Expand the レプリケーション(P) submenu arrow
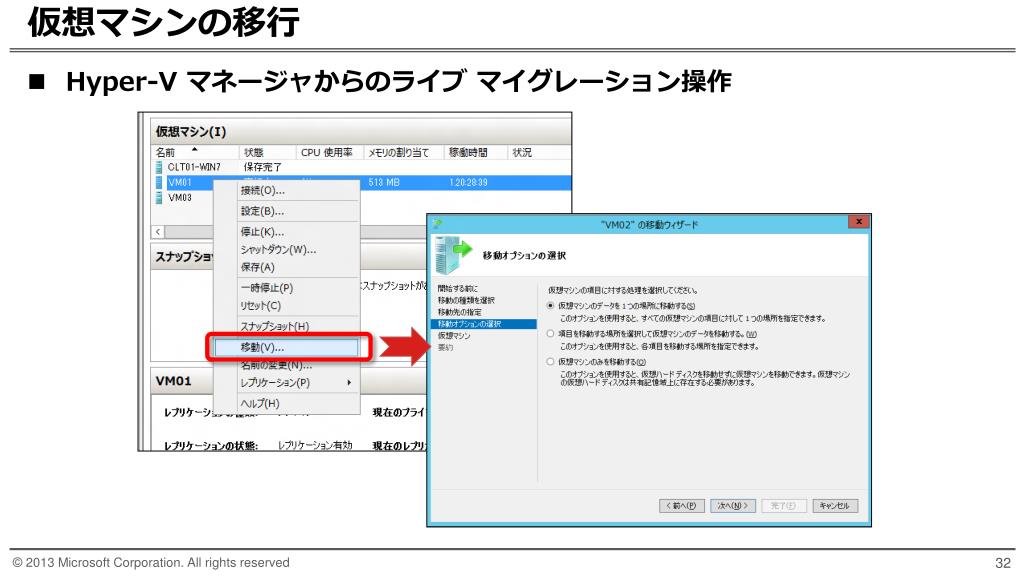 pyautogui.click(x=349, y=383)
